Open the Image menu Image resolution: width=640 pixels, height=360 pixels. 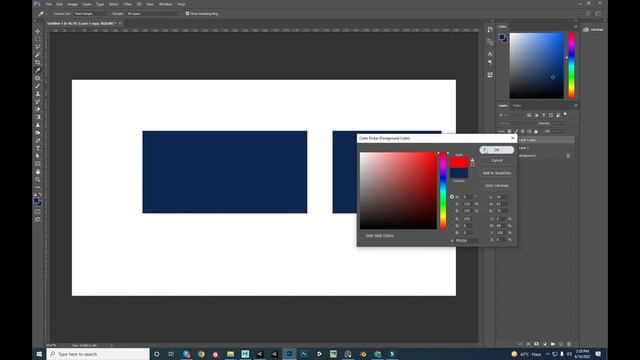[x=72, y=4]
